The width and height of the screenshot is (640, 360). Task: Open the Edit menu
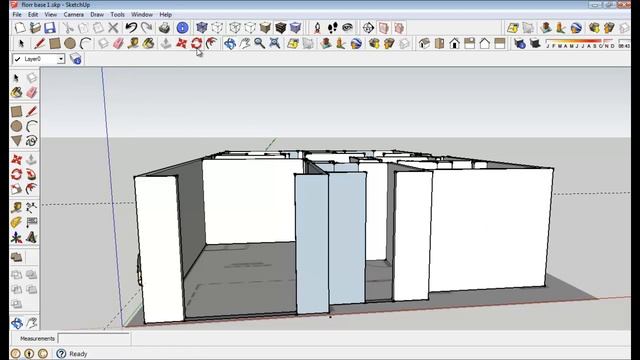pyautogui.click(x=33, y=14)
